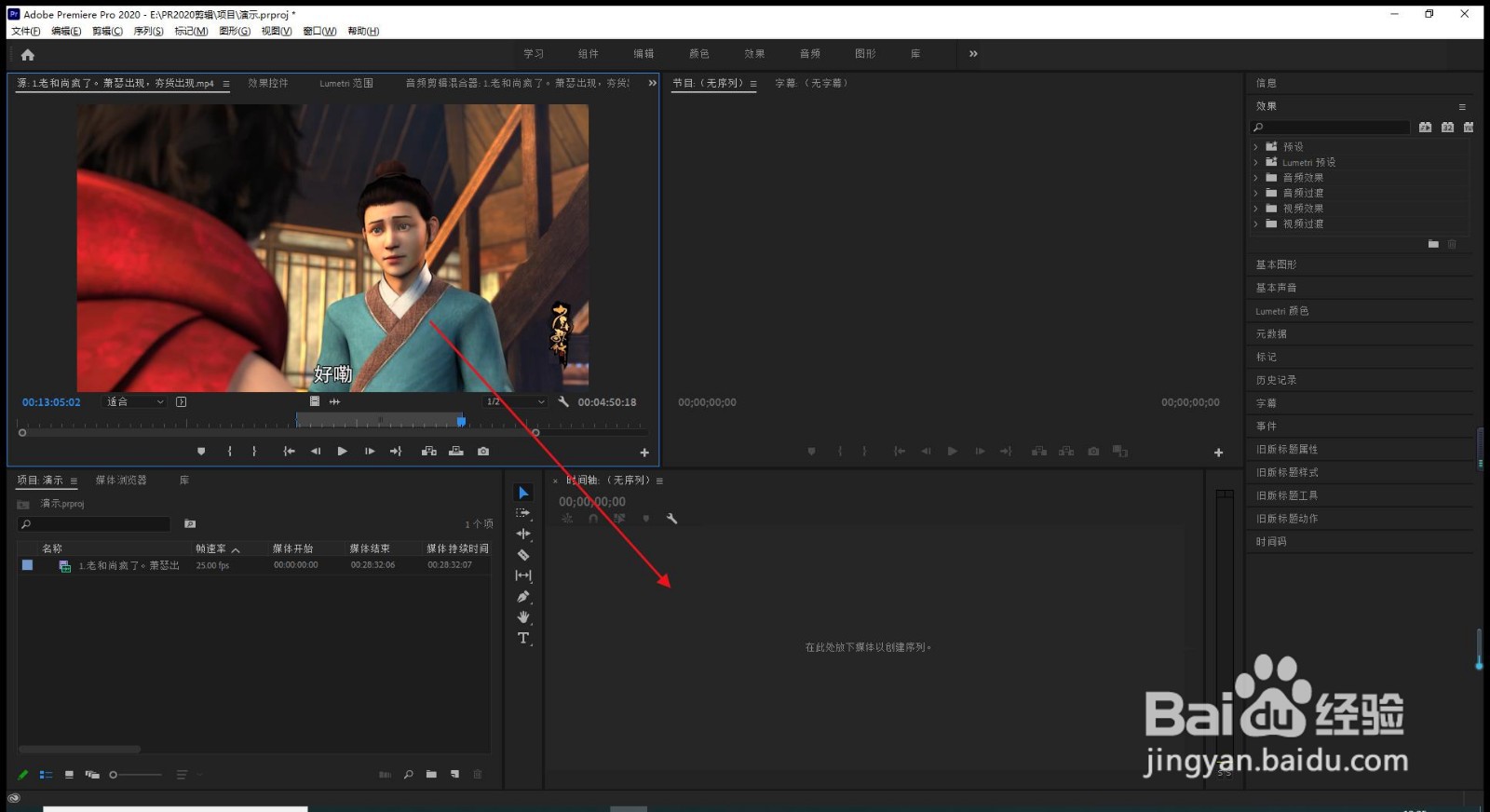Go to Out point in the Source monitor

[396, 452]
